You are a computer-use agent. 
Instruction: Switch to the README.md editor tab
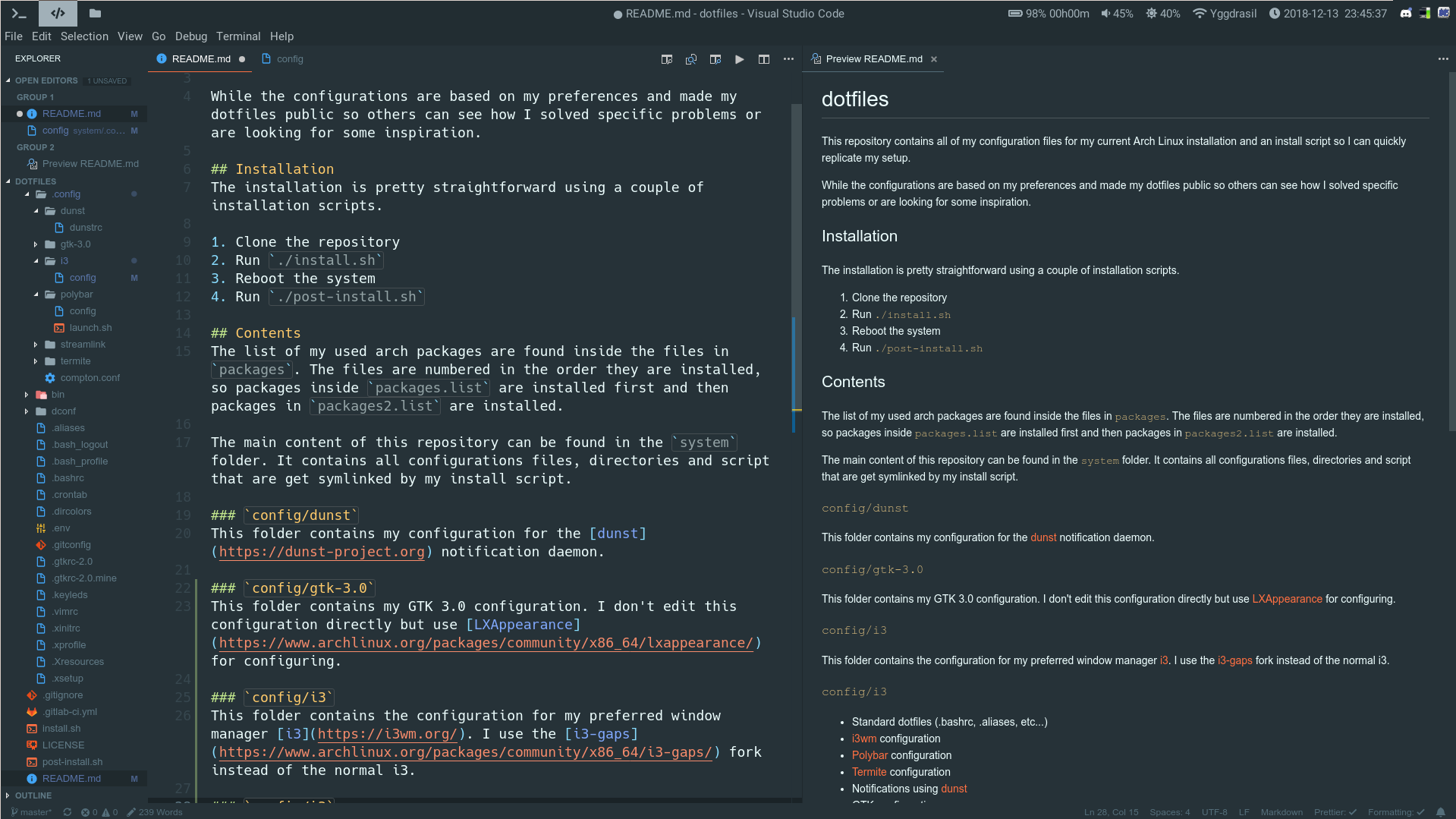click(200, 59)
